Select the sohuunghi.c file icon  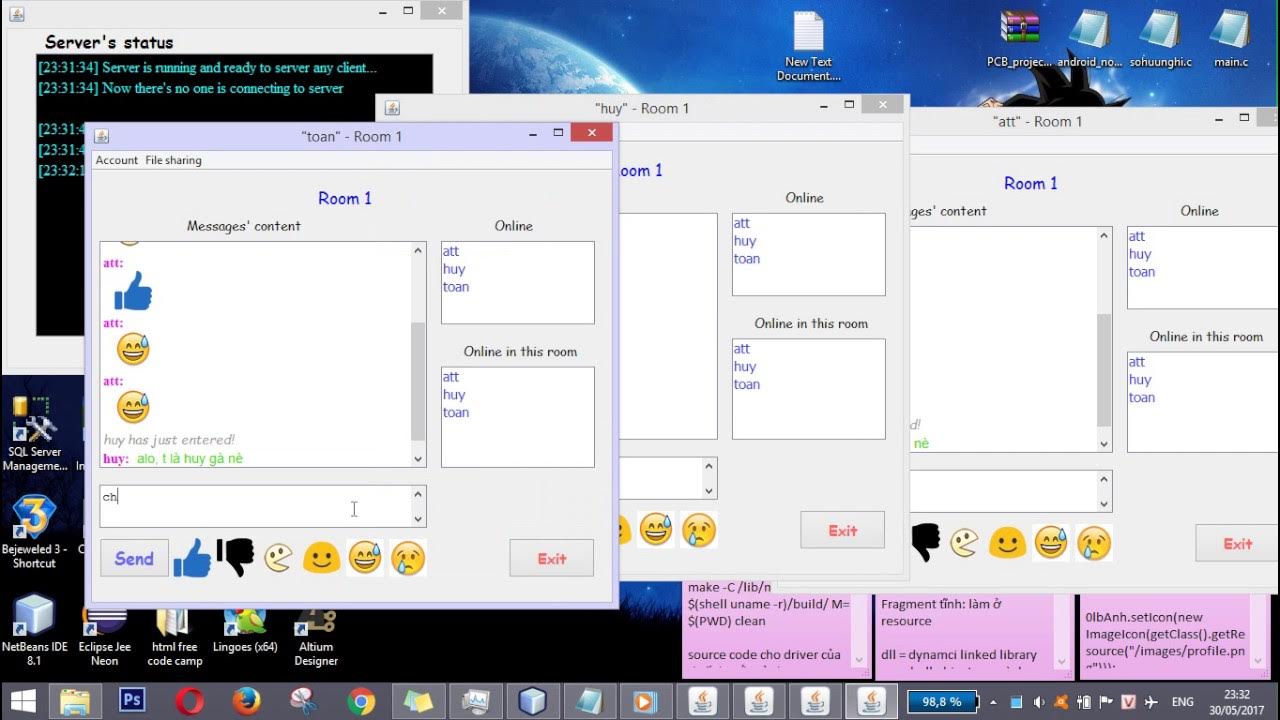1160,39
